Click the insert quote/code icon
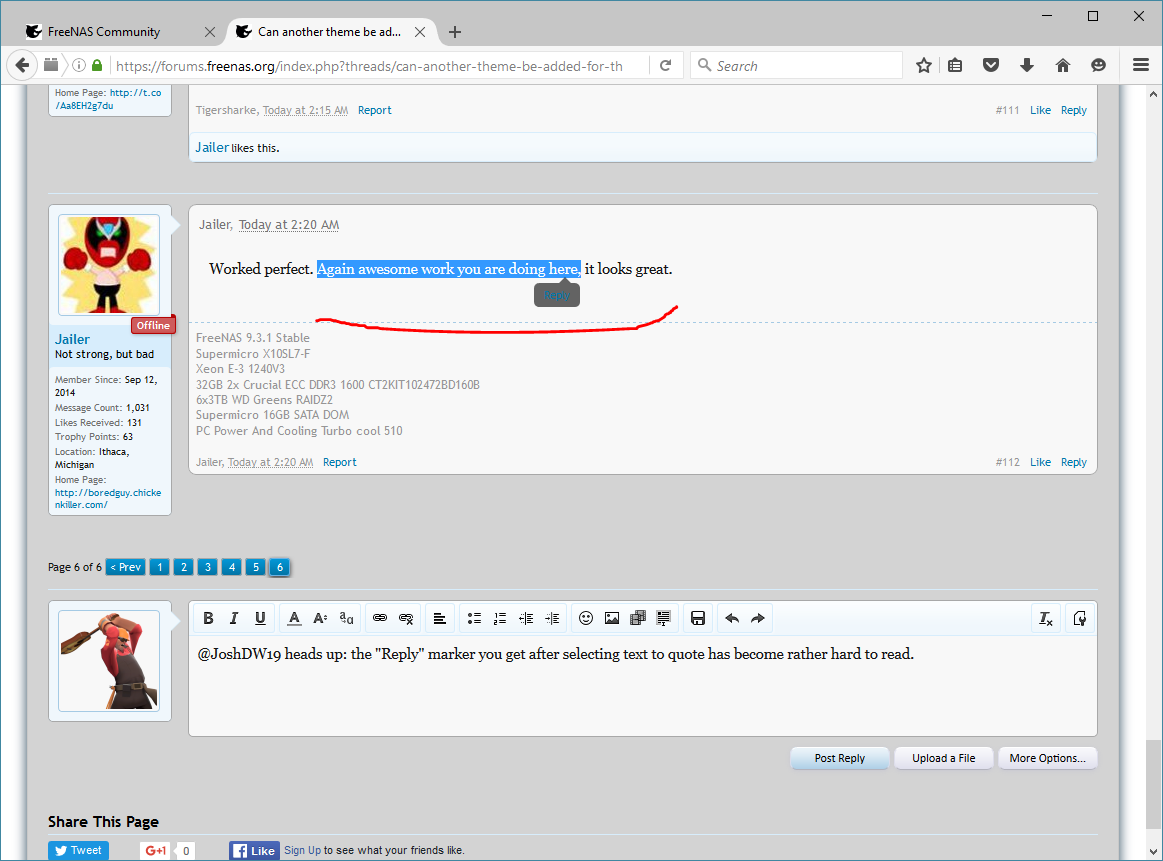The height and width of the screenshot is (861, 1163). tap(664, 618)
